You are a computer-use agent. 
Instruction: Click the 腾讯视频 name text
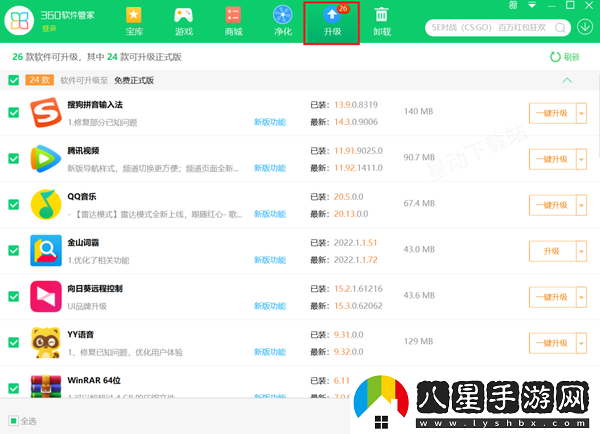83,151
